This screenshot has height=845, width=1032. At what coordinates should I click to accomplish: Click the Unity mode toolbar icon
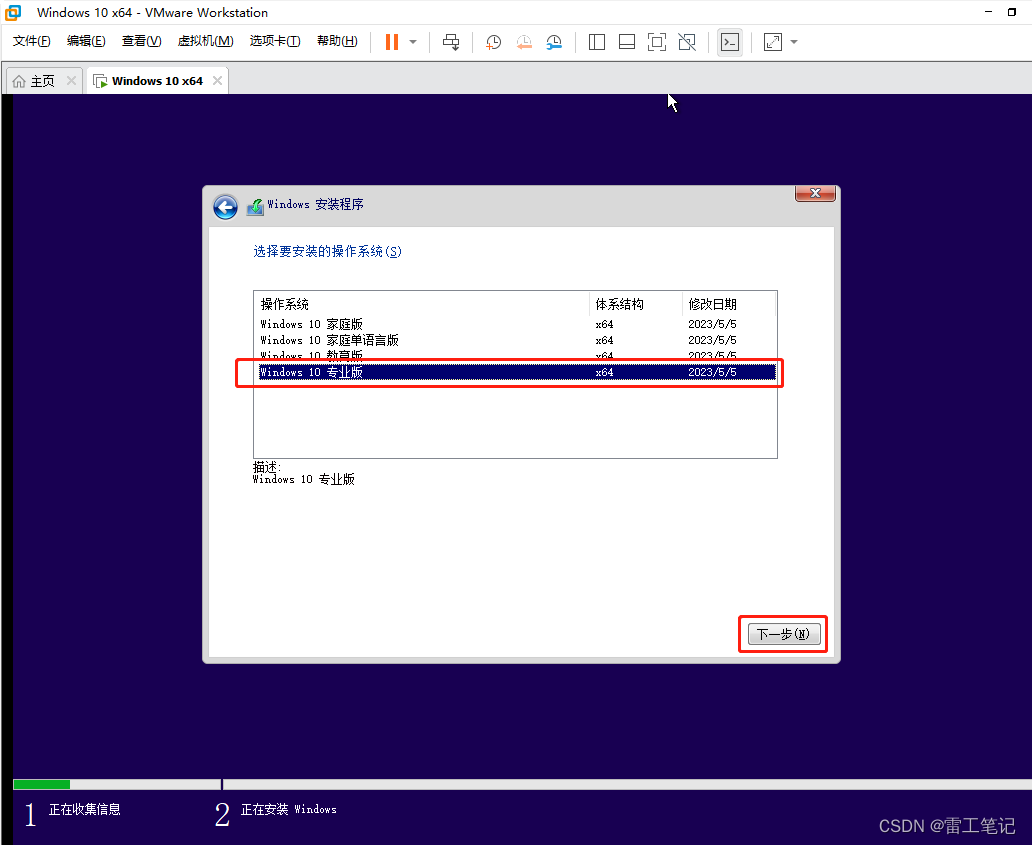click(x=687, y=42)
